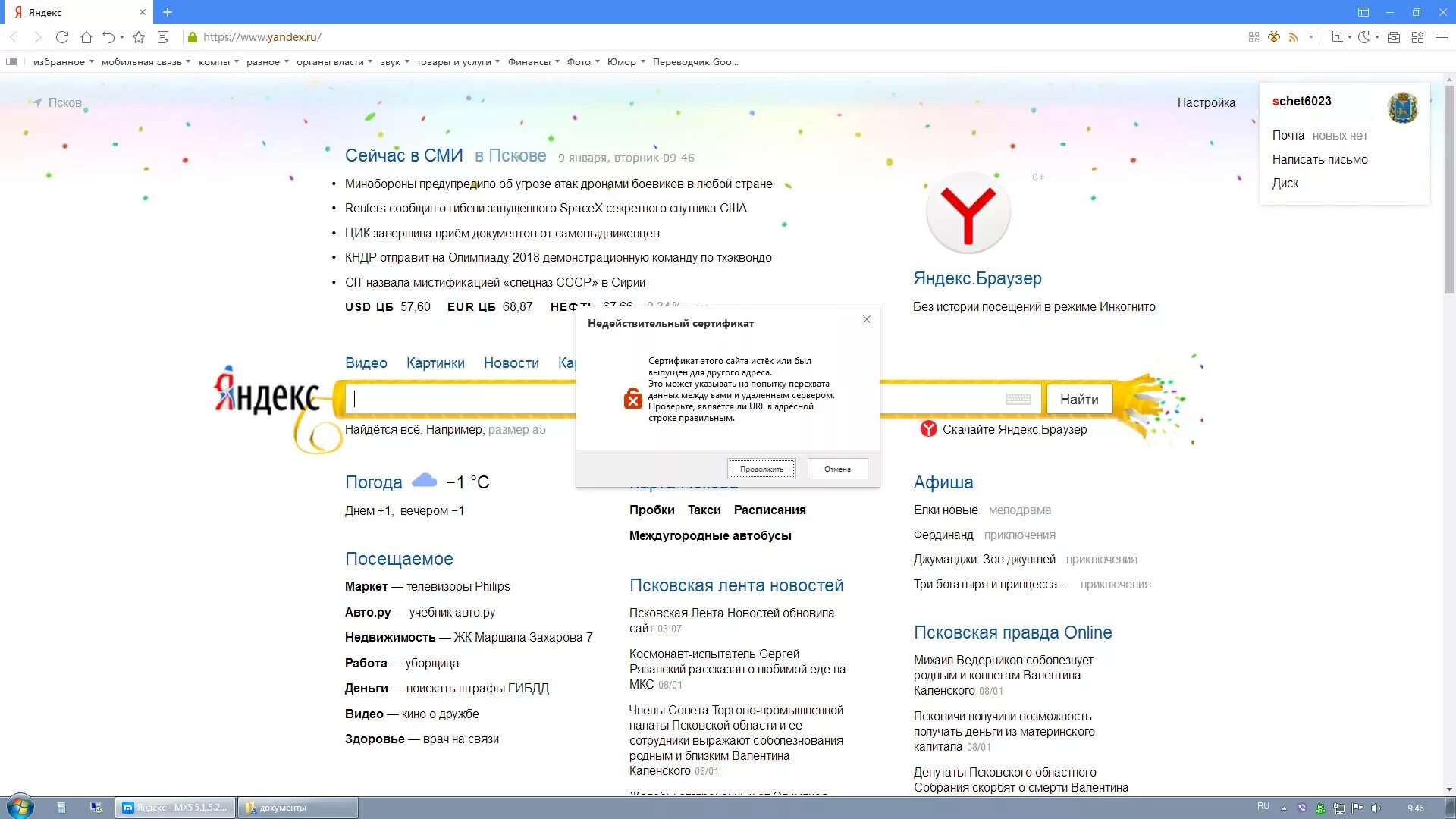Open the reader/note page icon beside star

tap(162, 37)
